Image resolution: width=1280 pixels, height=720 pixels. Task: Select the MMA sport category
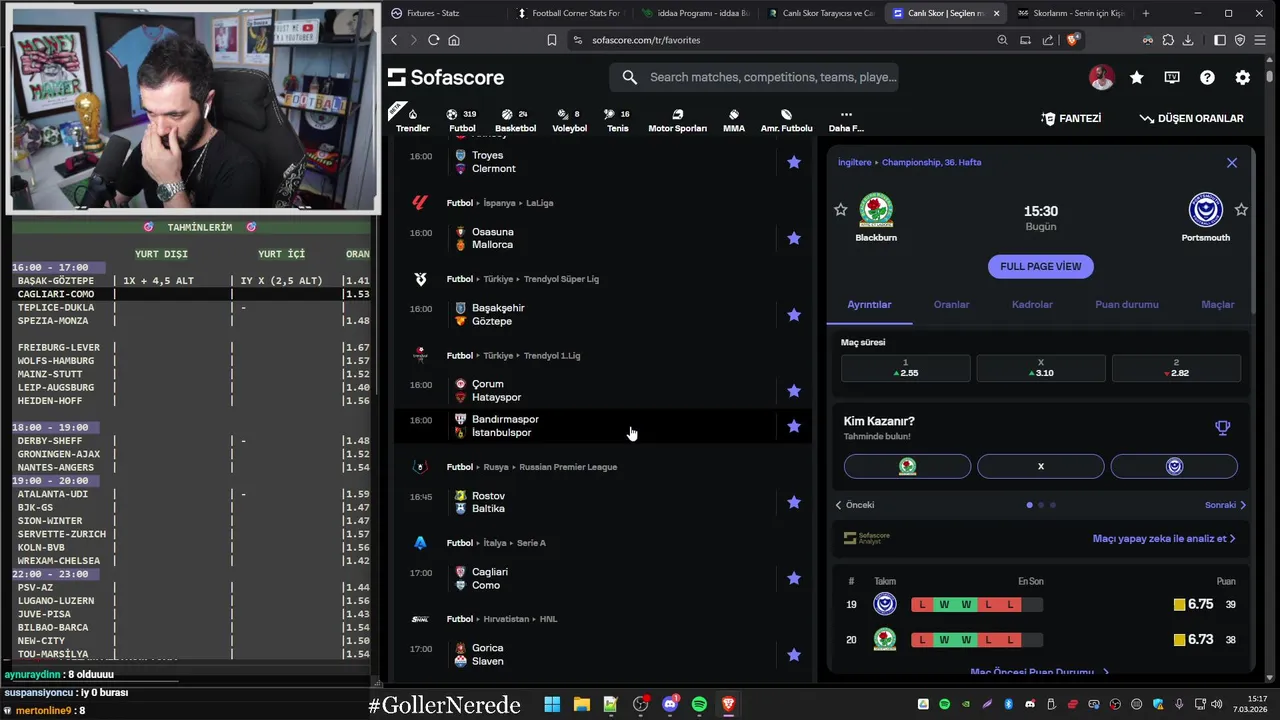point(734,120)
